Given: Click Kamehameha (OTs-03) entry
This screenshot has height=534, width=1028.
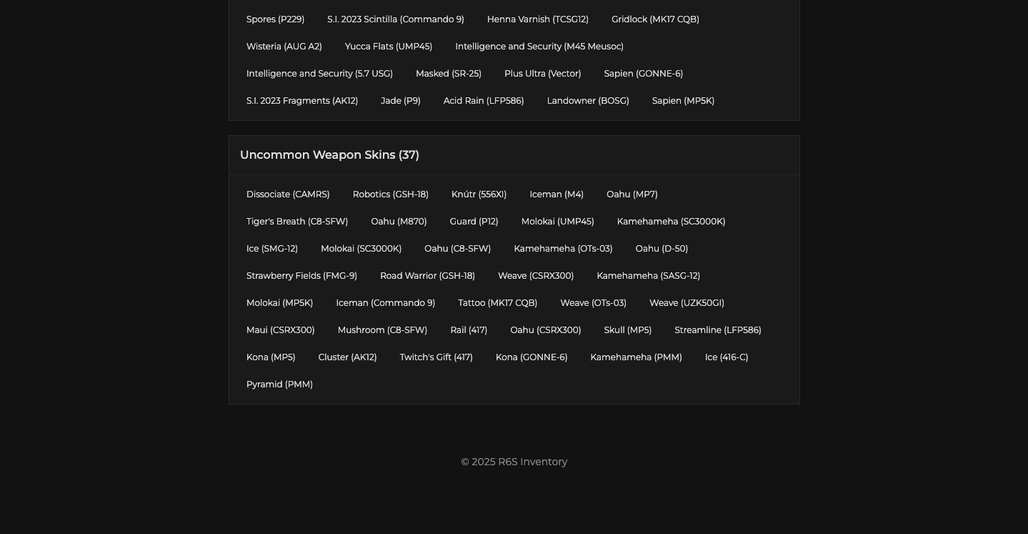Looking at the screenshot, I should click(563, 249).
